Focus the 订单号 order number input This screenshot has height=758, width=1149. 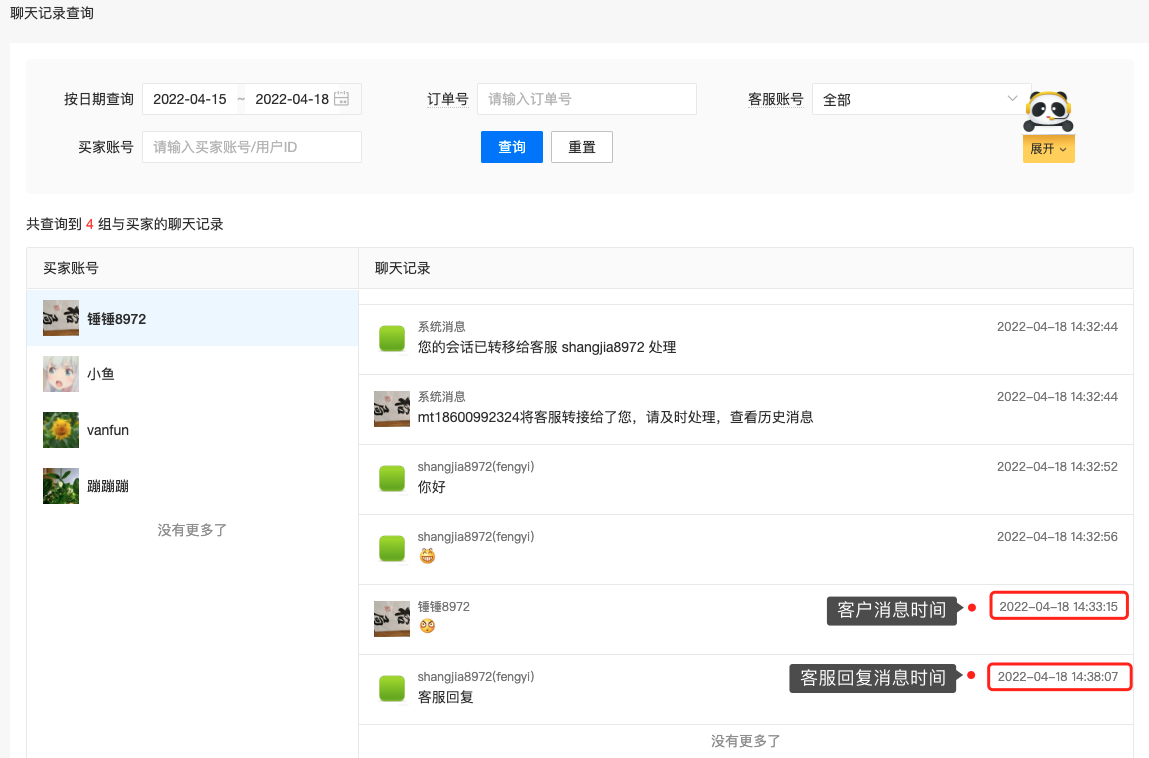tap(586, 99)
